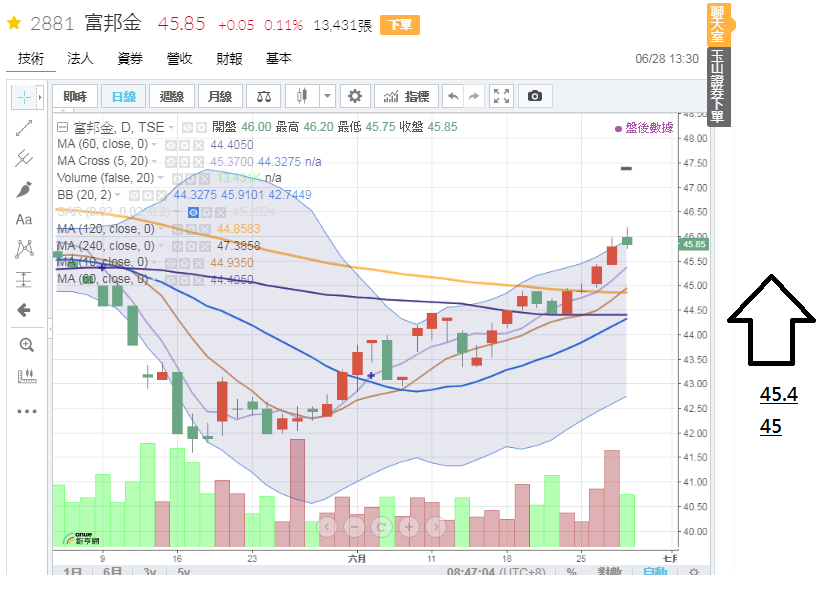Image resolution: width=830 pixels, height=600 pixels.
Task: Switch to 月線 monthly chart
Action: tap(220, 96)
